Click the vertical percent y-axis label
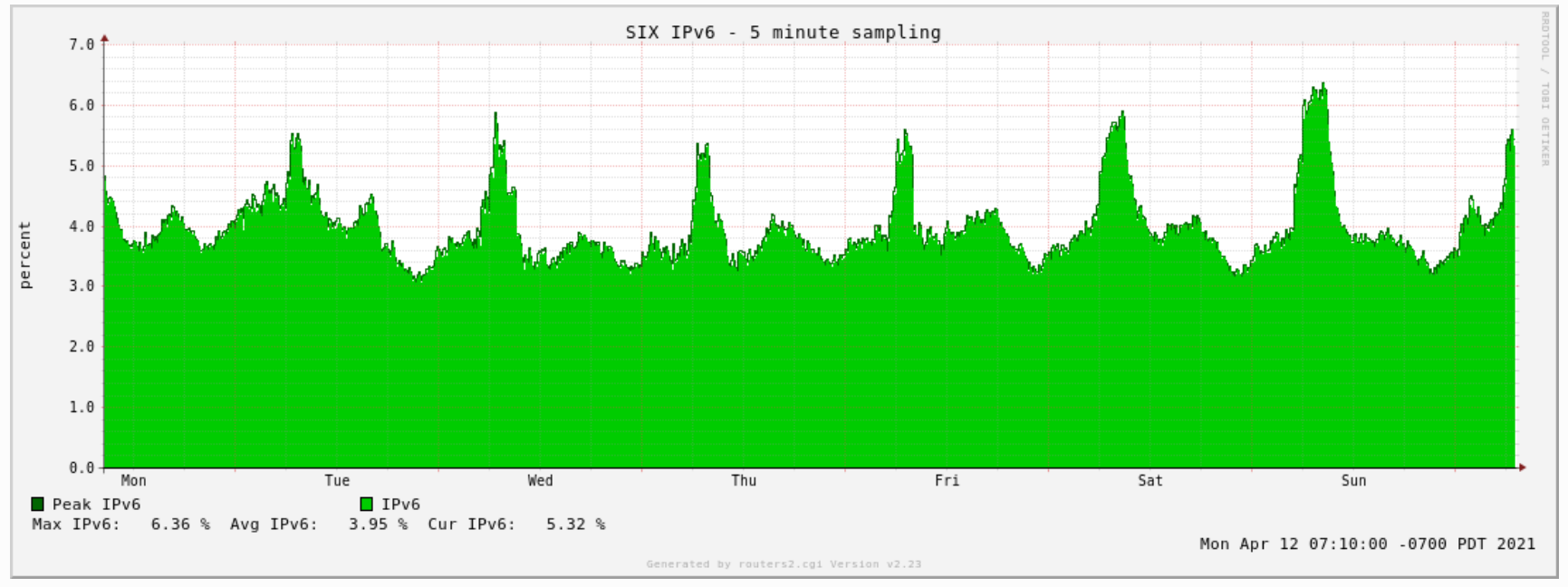The image size is (1568, 587). pyautogui.click(x=25, y=255)
